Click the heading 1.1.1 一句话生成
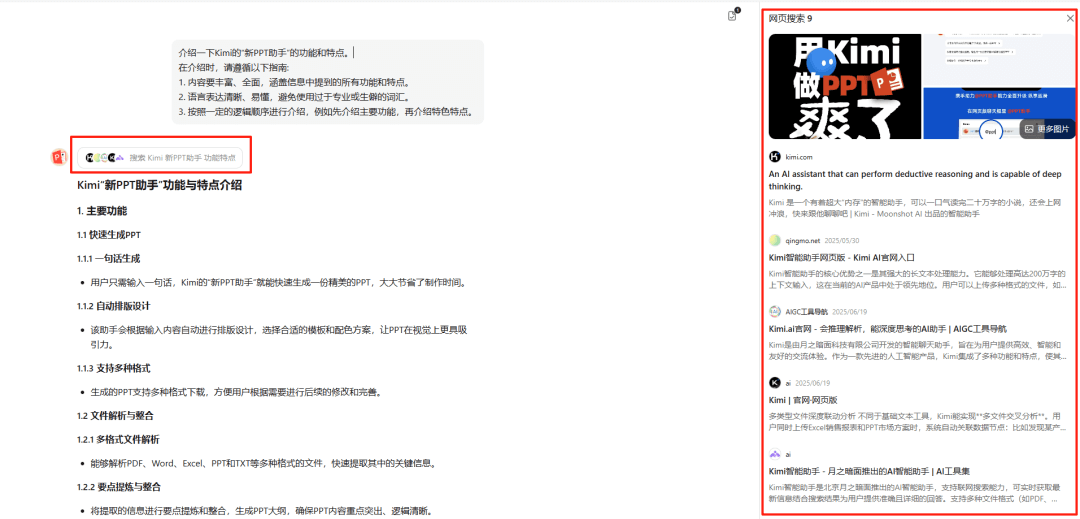Viewport: 1080px width, 519px height. 109,258
